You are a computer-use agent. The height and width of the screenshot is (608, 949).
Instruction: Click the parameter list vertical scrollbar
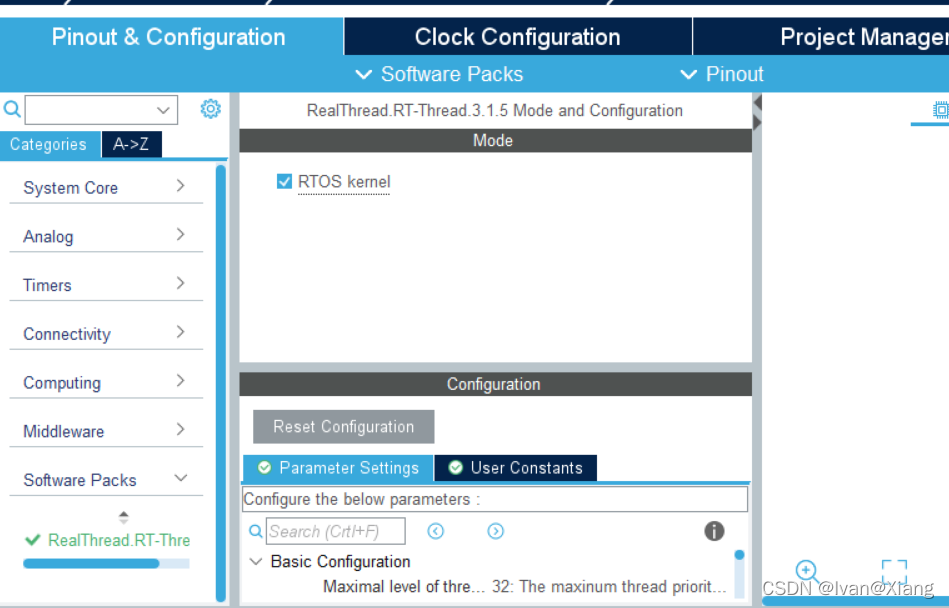pos(739,572)
